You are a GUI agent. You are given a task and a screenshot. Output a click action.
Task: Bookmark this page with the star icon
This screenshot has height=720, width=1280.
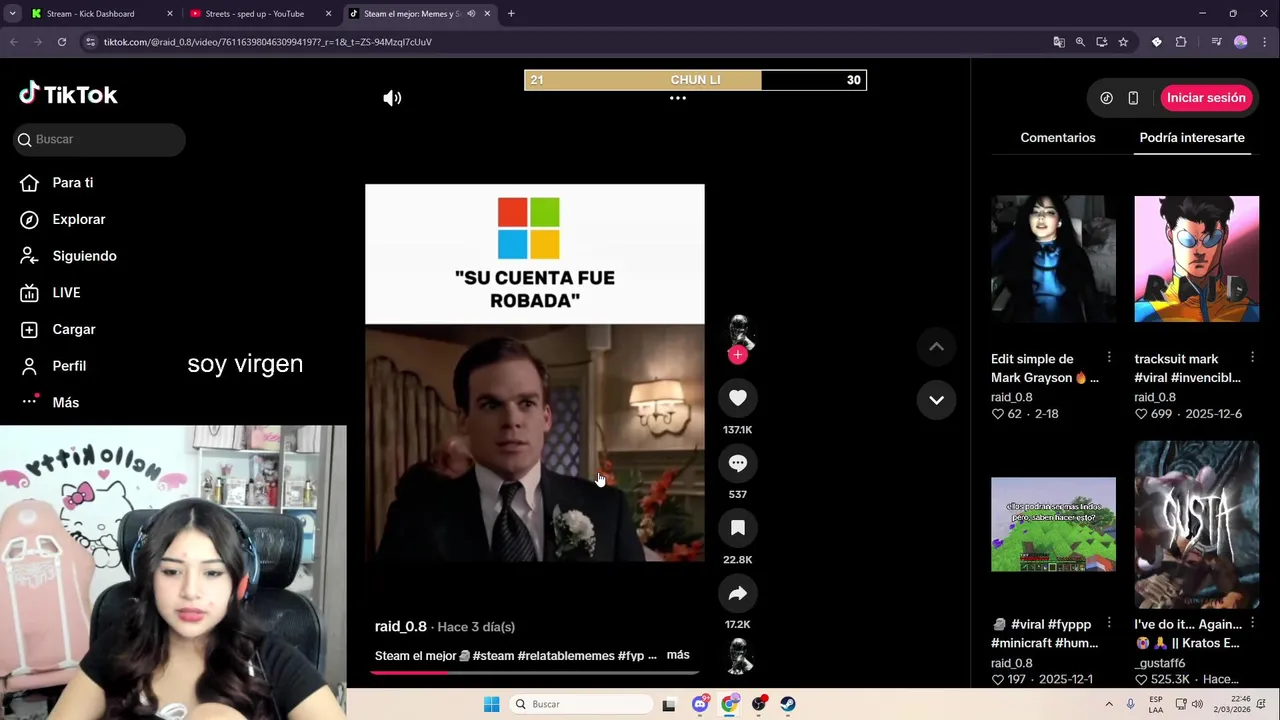pyautogui.click(x=1123, y=42)
